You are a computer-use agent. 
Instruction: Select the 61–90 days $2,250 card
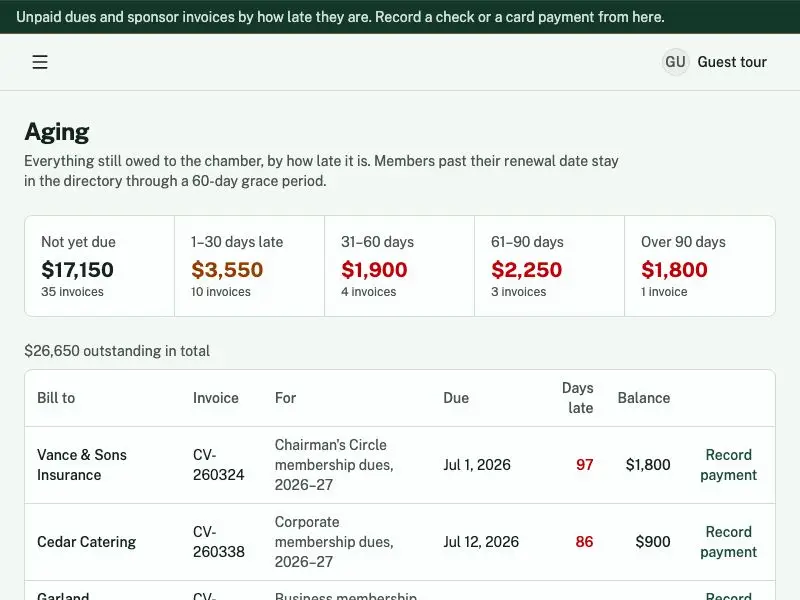(x=549, y=266)
